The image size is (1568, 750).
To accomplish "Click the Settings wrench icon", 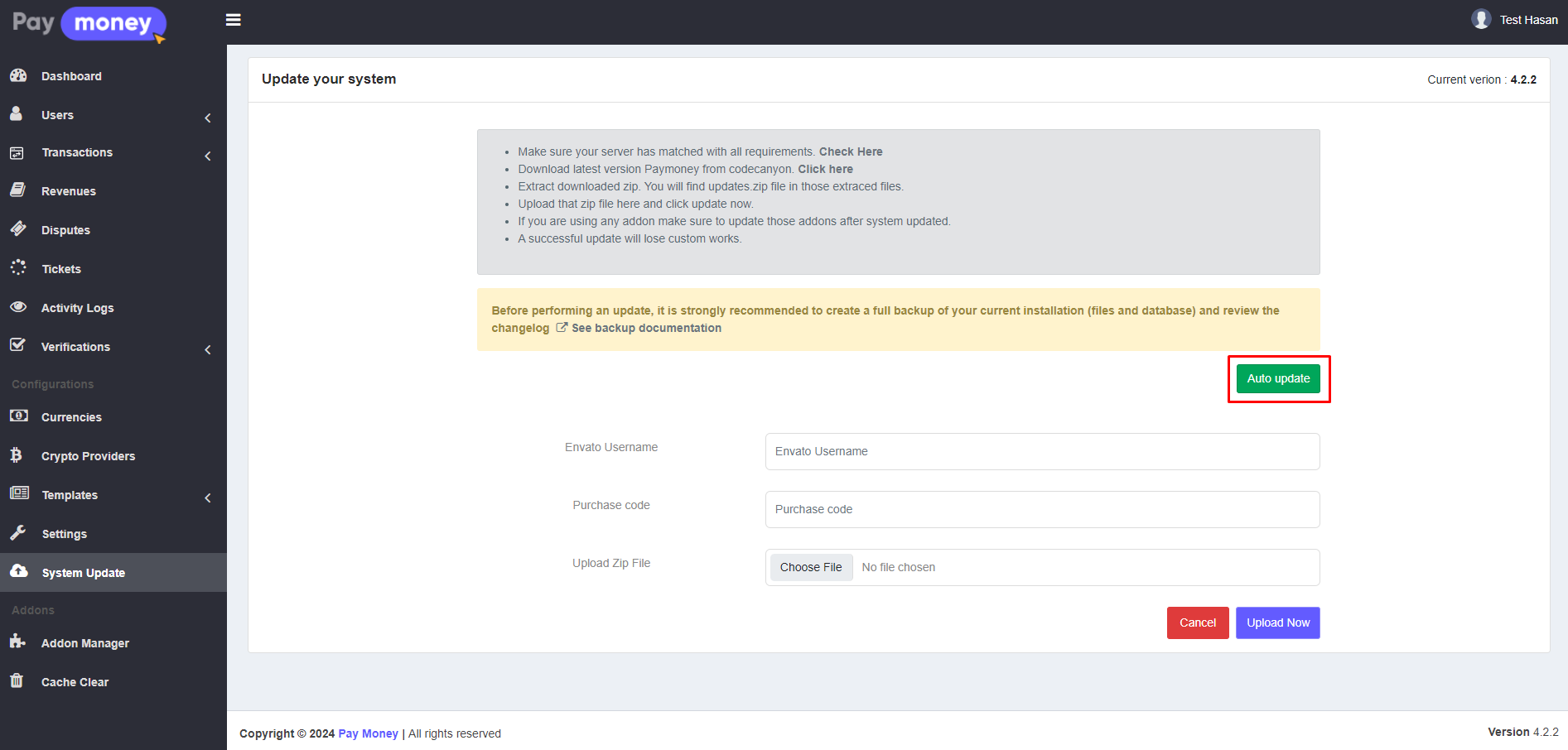I will tap(18, 533).
